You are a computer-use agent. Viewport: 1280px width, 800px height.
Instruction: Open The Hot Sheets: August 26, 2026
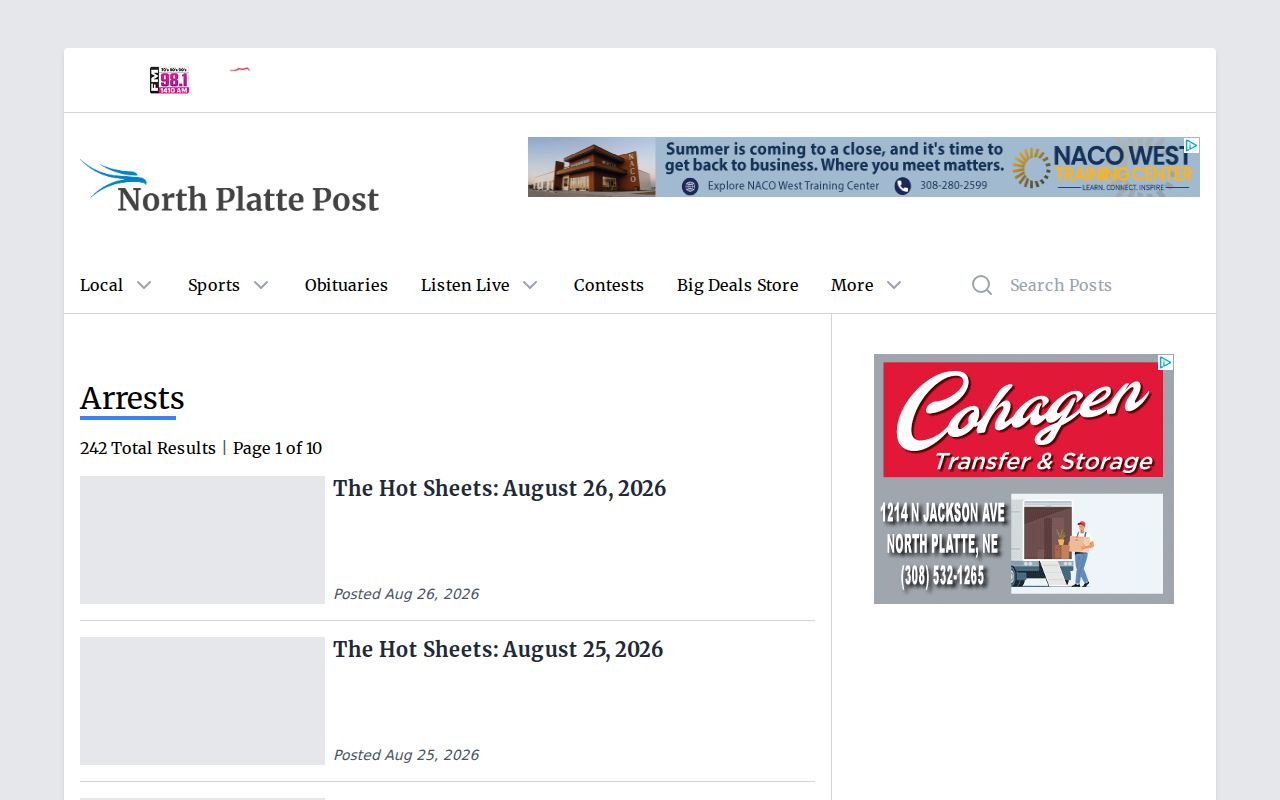tap(499, 488)
